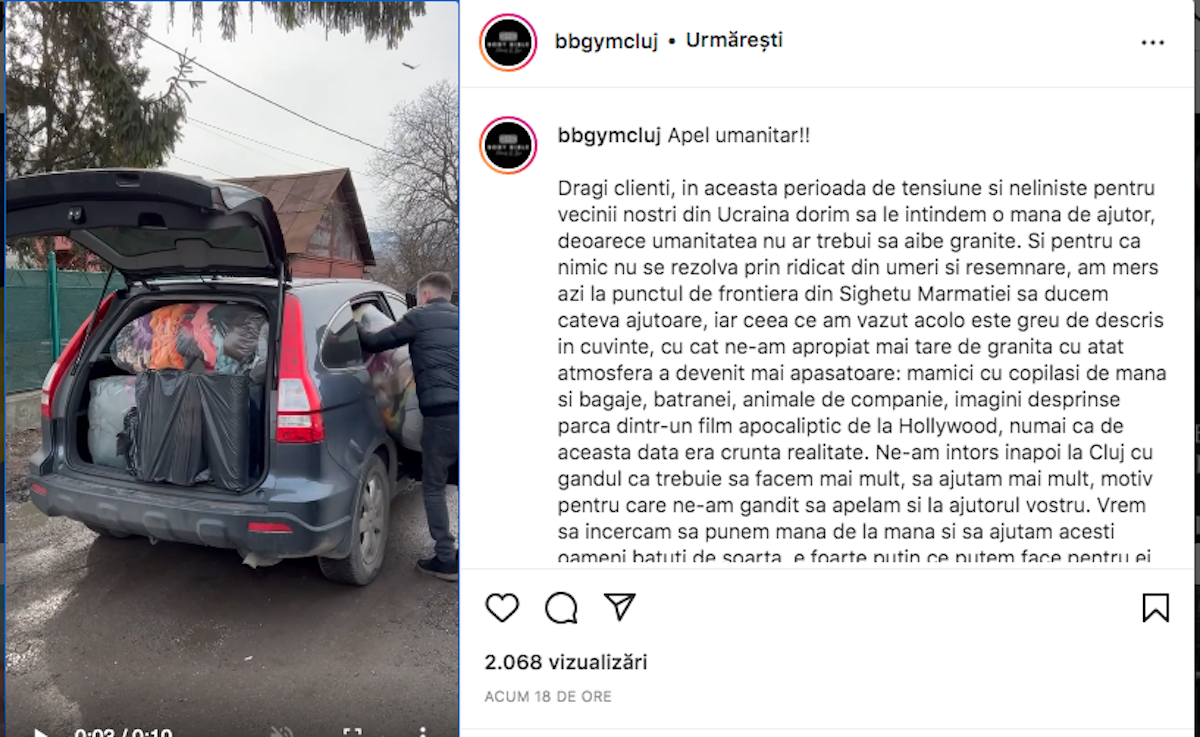Viewport: 1200px width, 737px height.
Task: Open the ACUM 18 DE ORE timestamp
Action: tap(548, 696)
